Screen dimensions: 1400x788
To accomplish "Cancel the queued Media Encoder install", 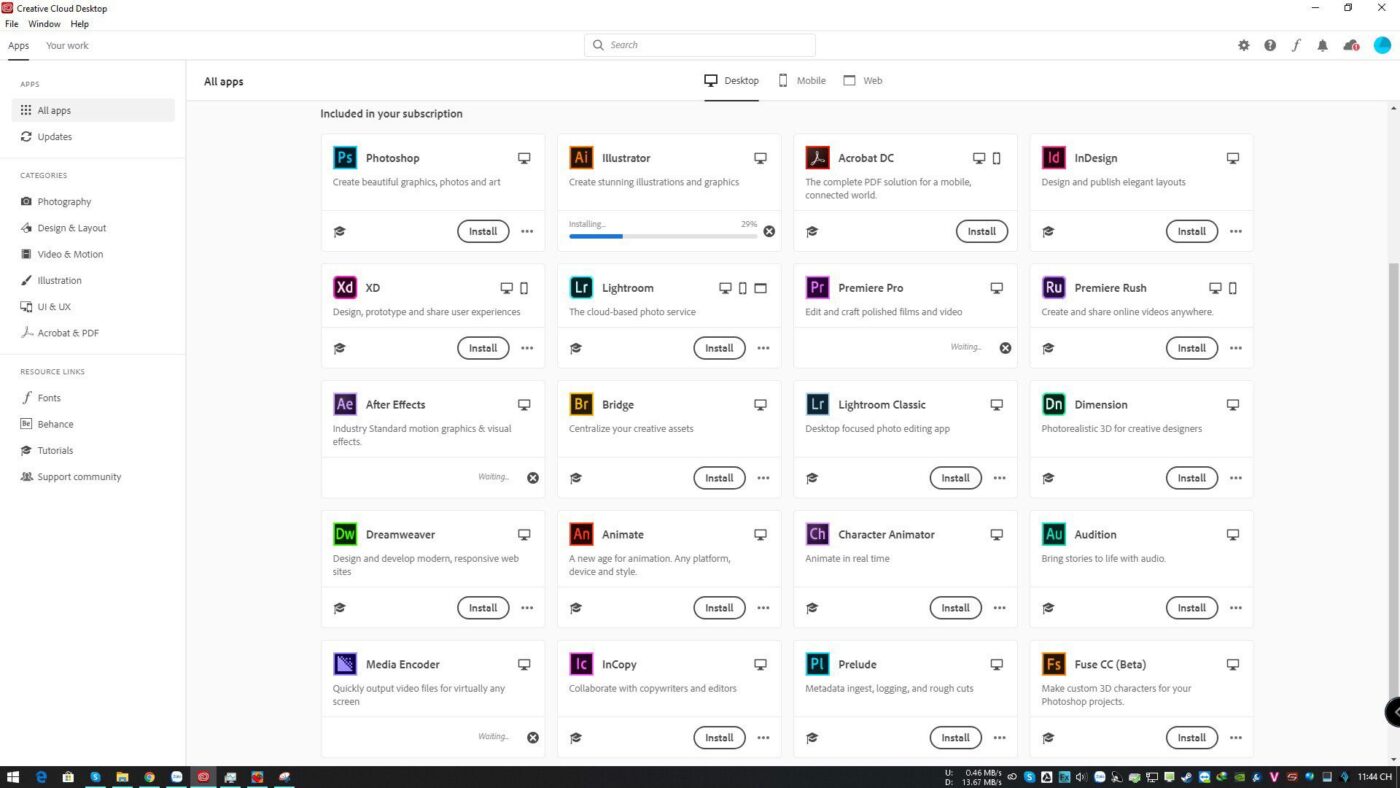I will coord(533,738).
